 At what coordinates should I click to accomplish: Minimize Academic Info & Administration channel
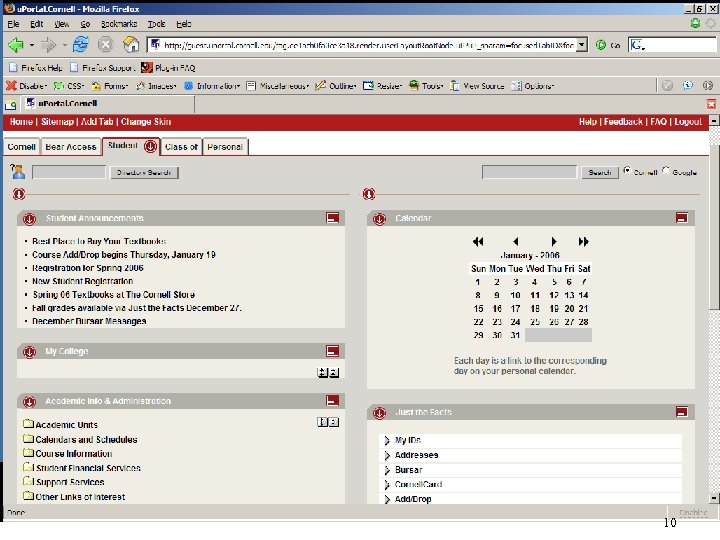pos(332,400)
